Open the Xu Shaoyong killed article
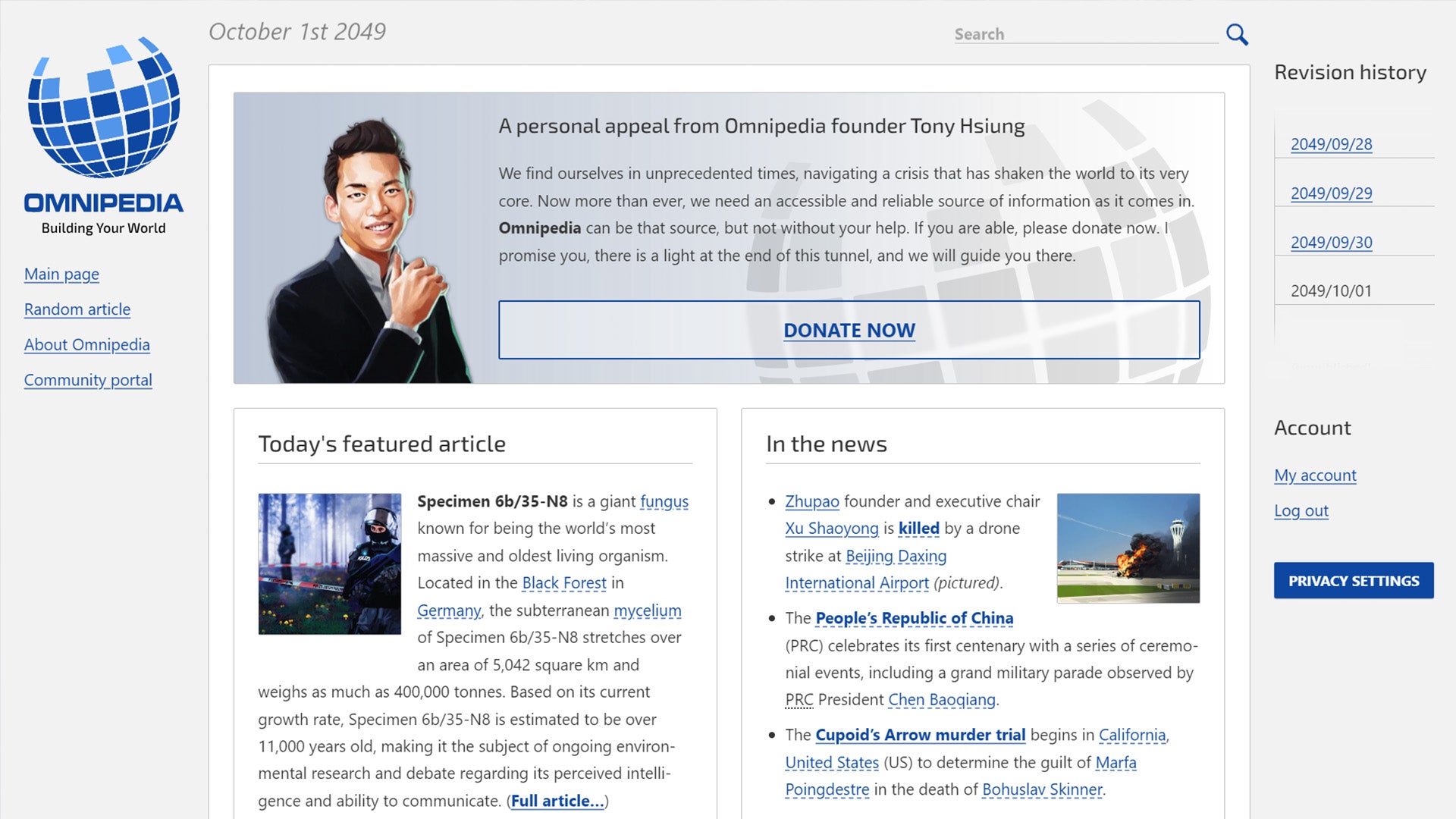 [918, 529]
